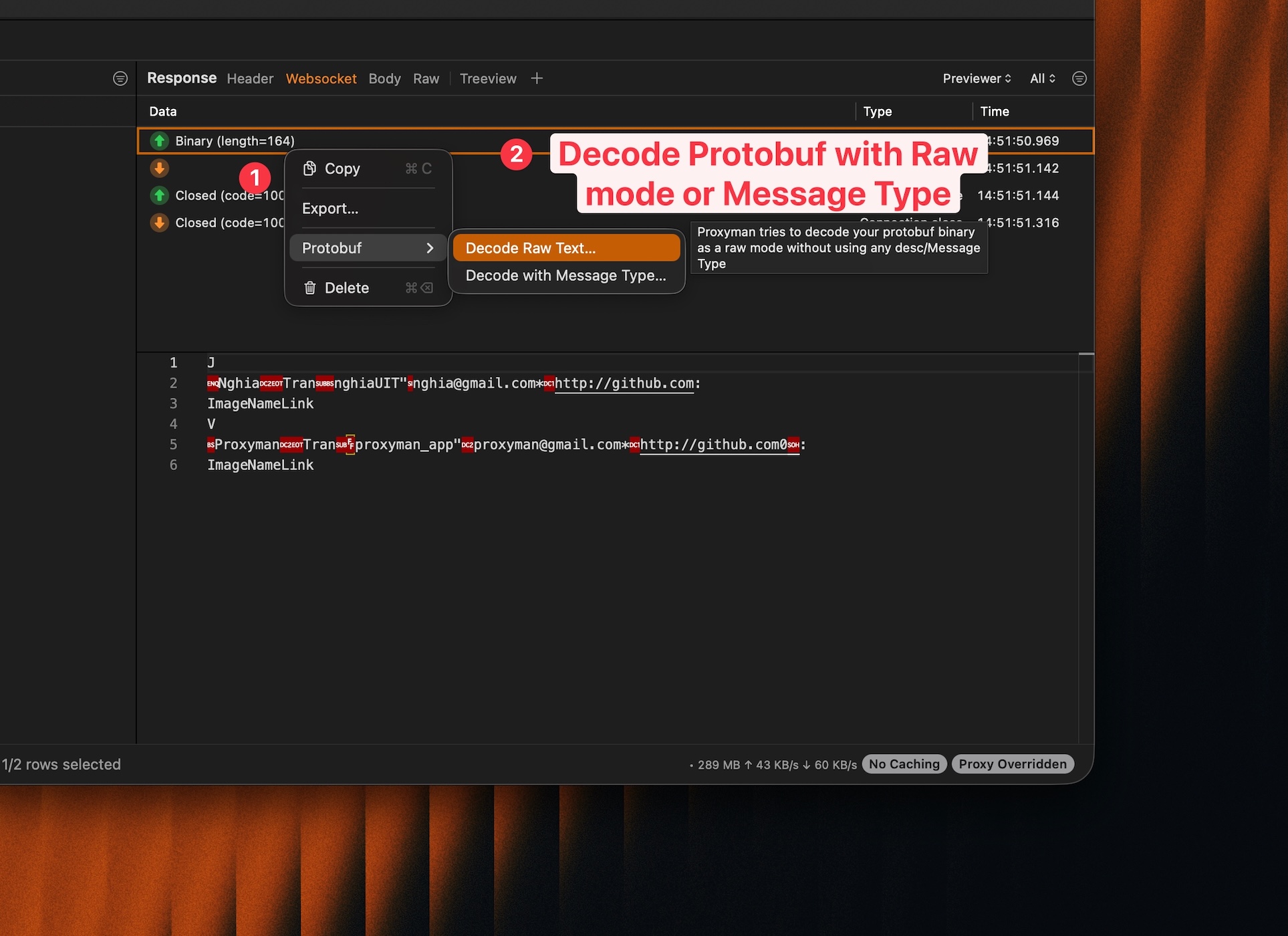Open the Previewer dropdown
This screenshot has width=1288, height=936.
(x=976, y=78)
